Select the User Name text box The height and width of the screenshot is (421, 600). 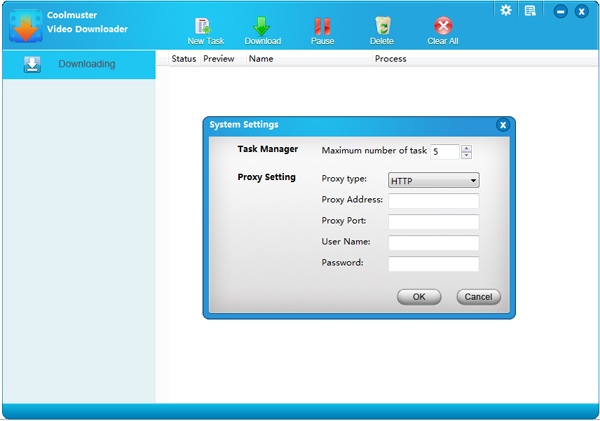point(433,243)
